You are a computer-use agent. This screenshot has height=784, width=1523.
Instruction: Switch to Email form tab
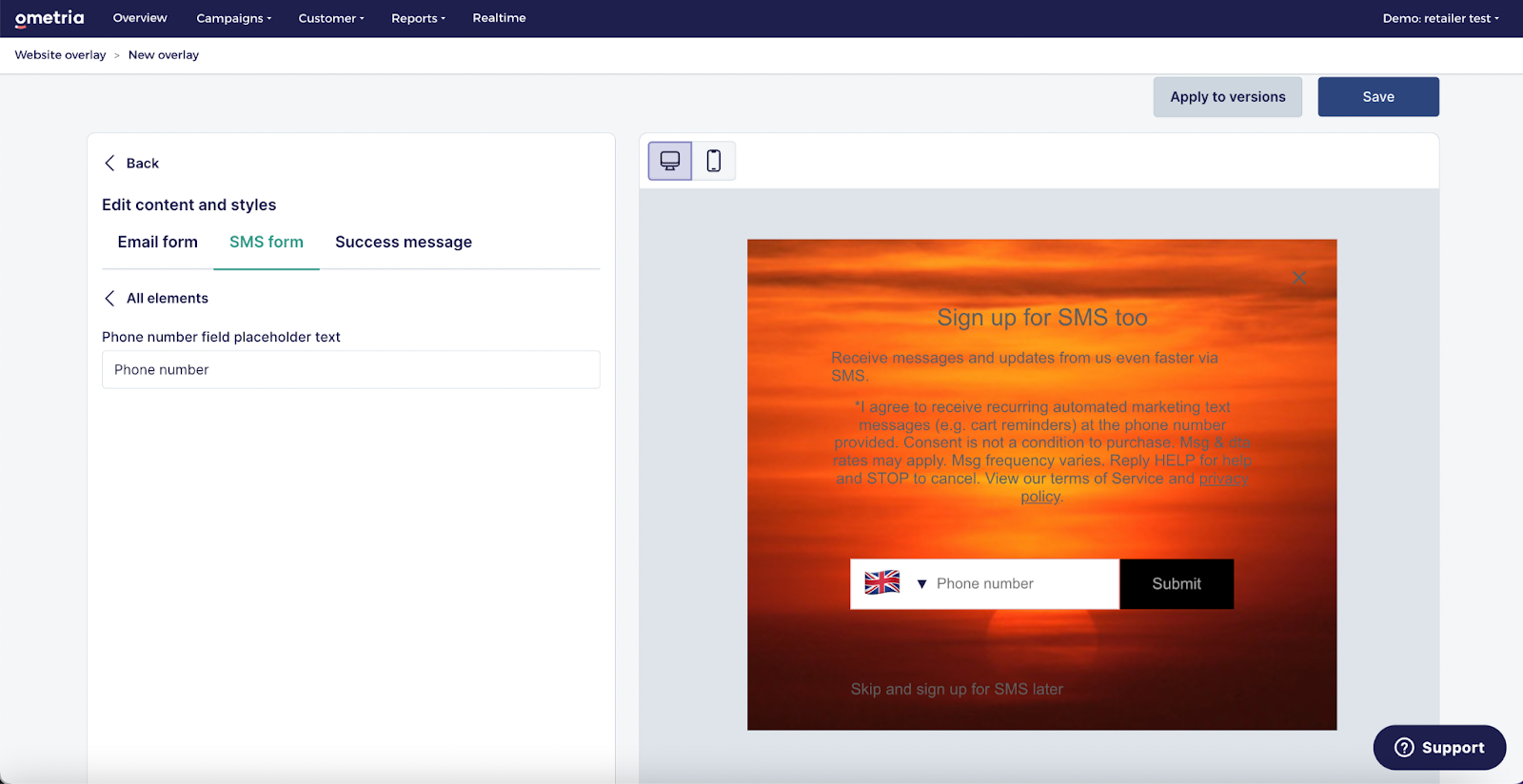(x=158, y=243)
